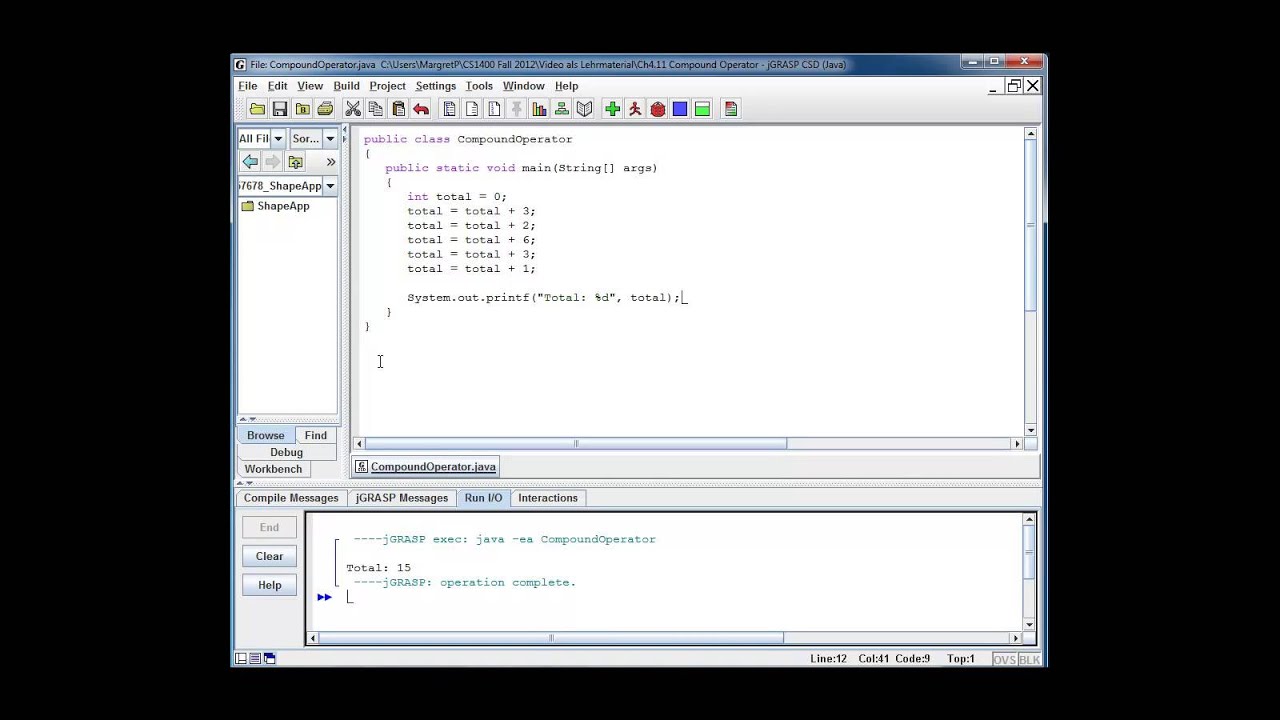Click the blue square toolbar icon

pos(680,109)
